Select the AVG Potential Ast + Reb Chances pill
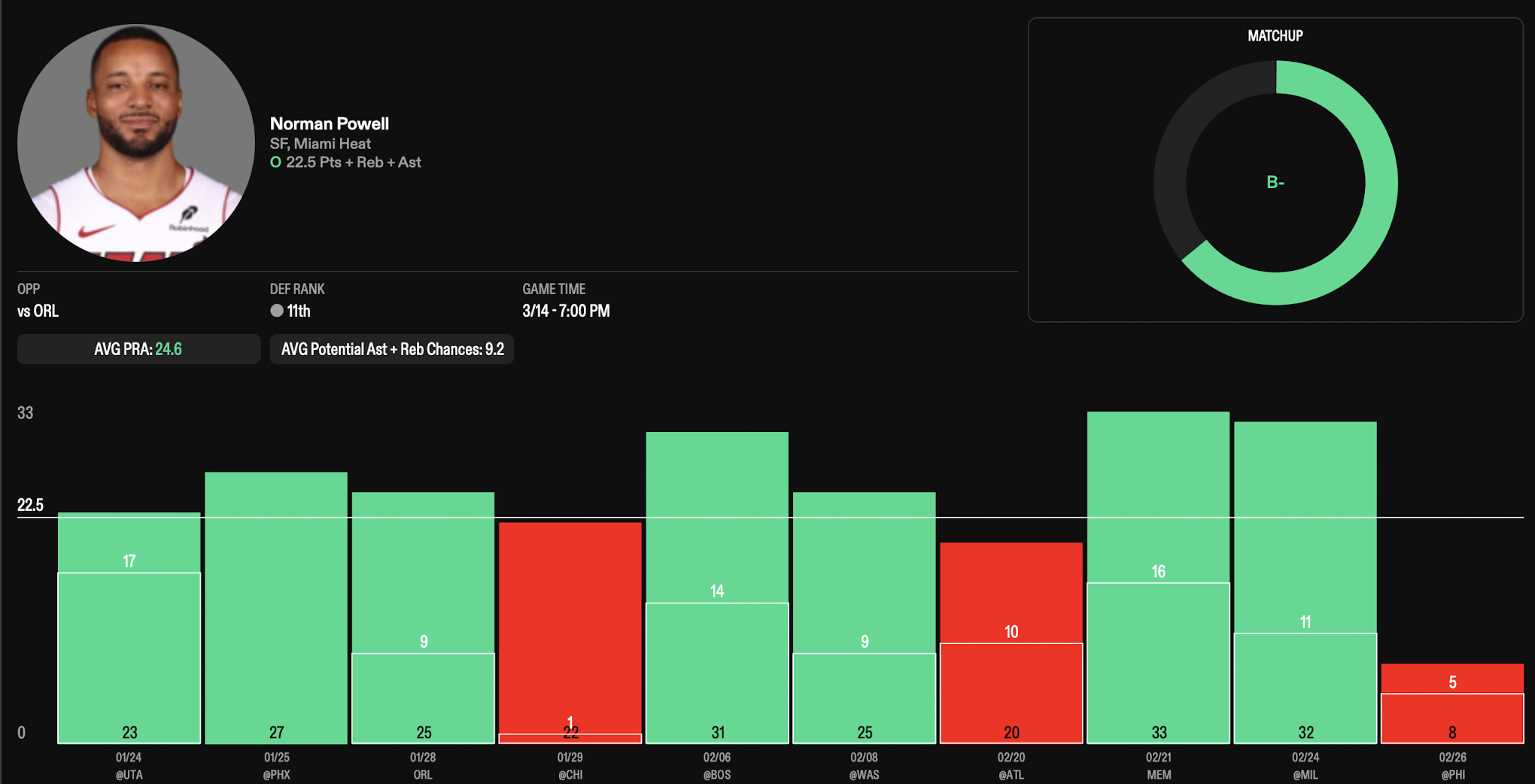 [x=391, y=349]
